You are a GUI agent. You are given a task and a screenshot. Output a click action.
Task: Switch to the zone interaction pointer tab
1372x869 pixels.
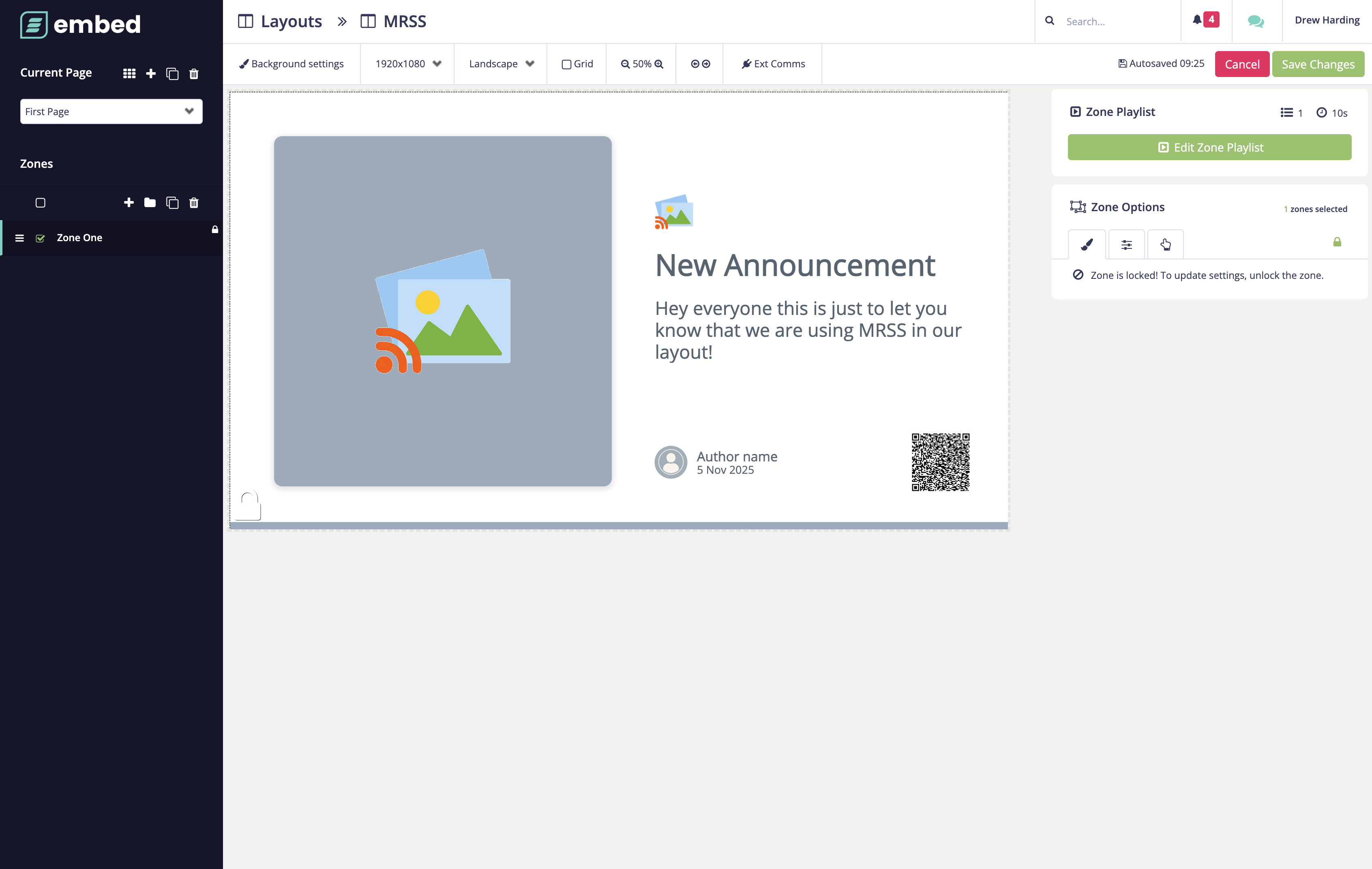(1165, 245)
